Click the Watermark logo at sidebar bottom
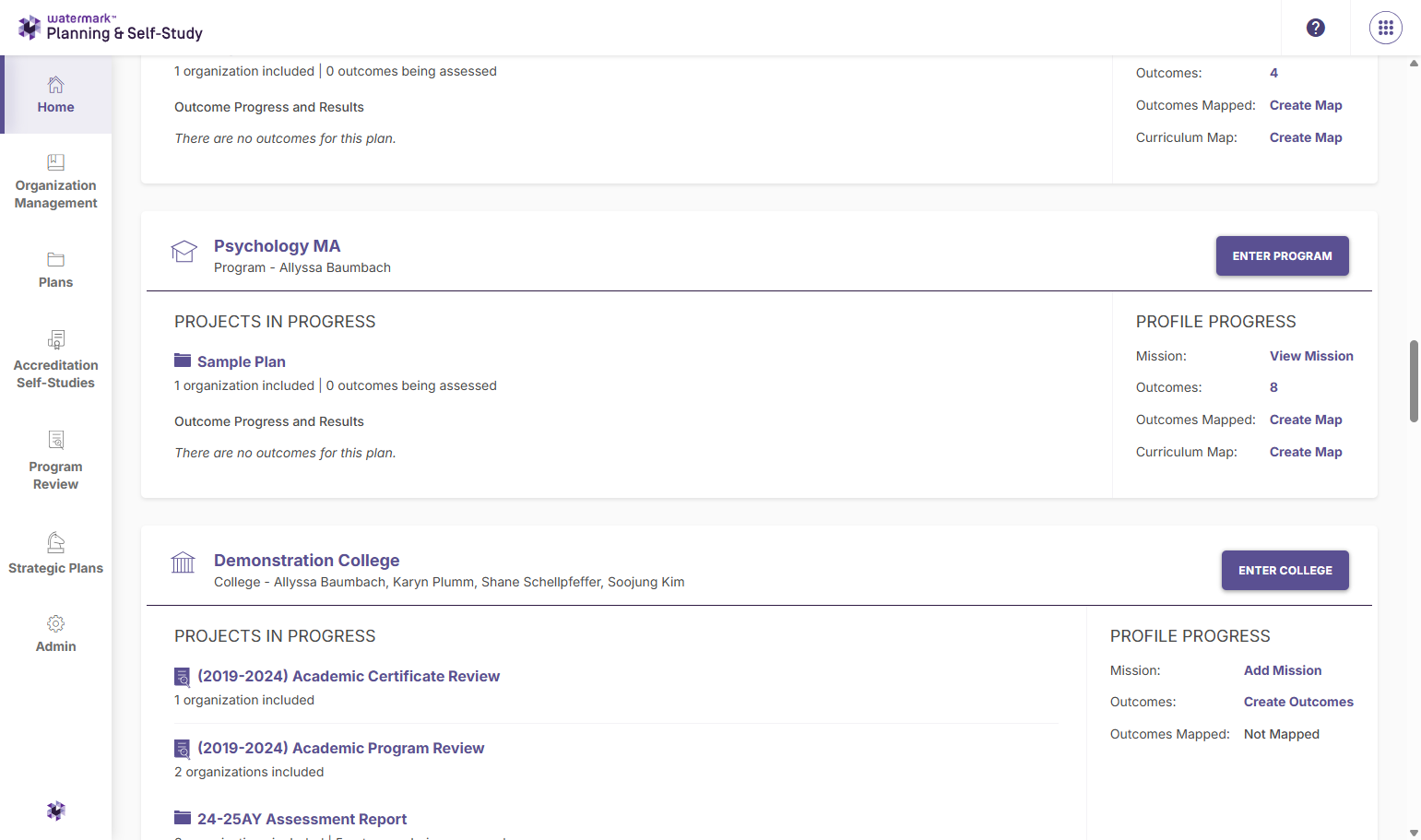 (x=56, y=810)
